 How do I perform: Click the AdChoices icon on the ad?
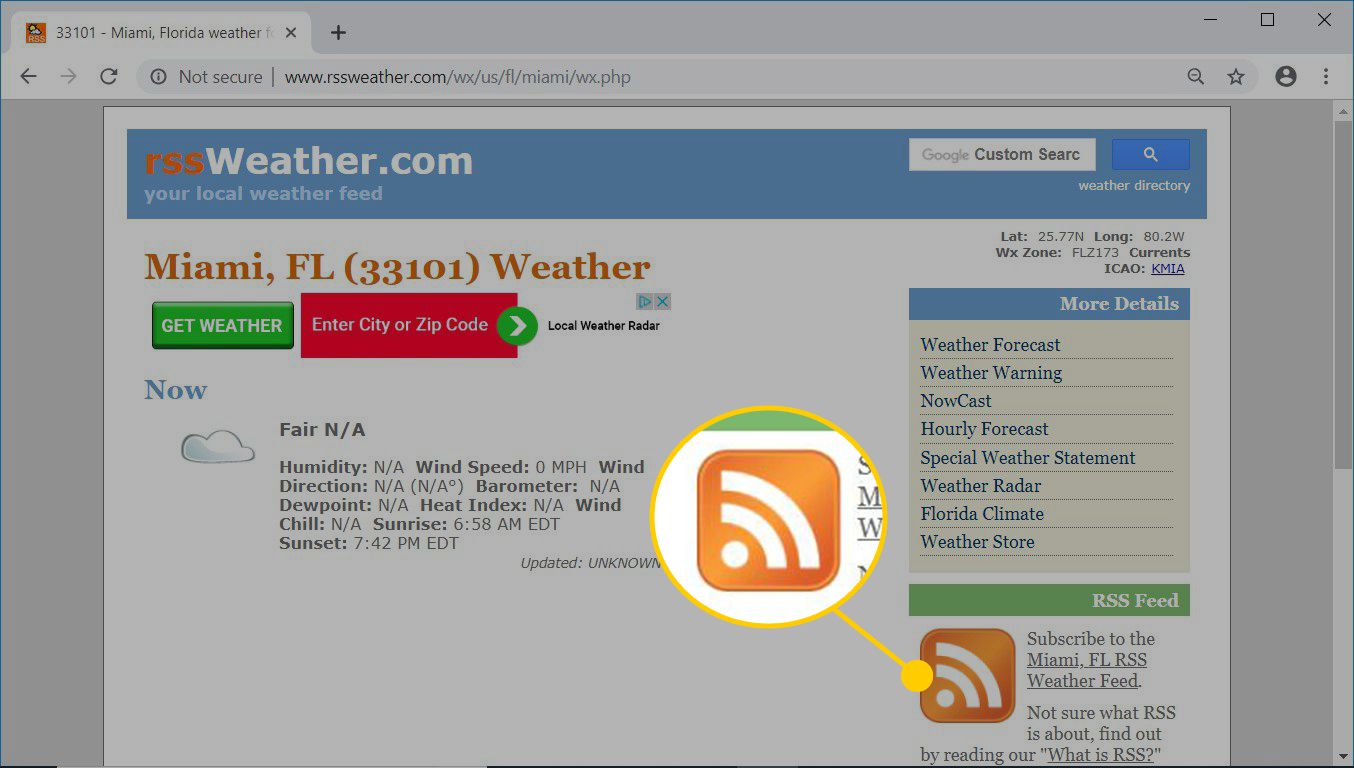coord(645,301)
